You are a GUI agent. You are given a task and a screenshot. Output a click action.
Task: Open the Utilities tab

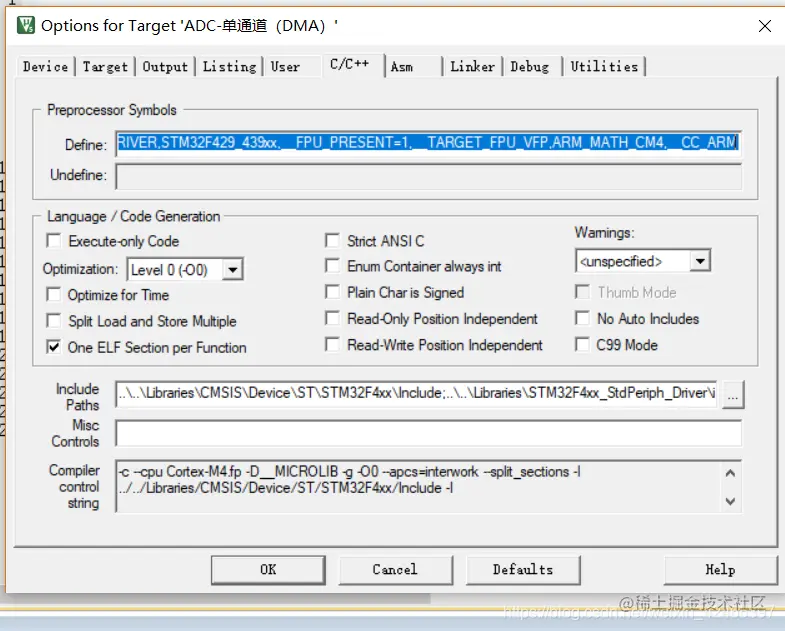[604, 67]
